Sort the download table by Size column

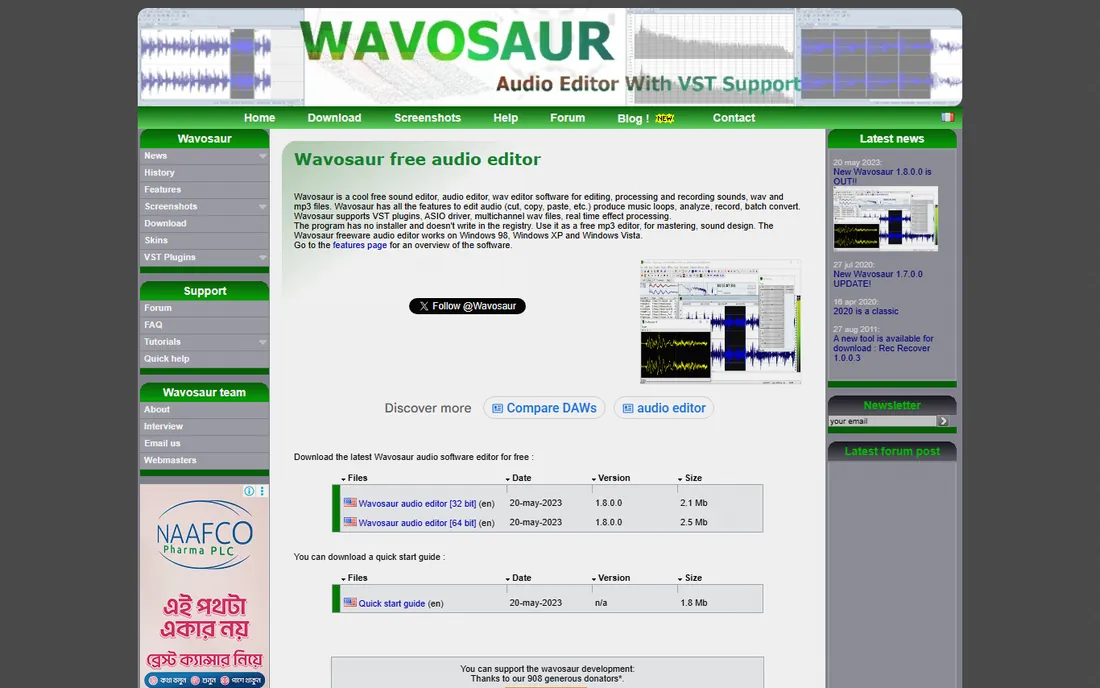pyautogui.click(x=690, y=478)
